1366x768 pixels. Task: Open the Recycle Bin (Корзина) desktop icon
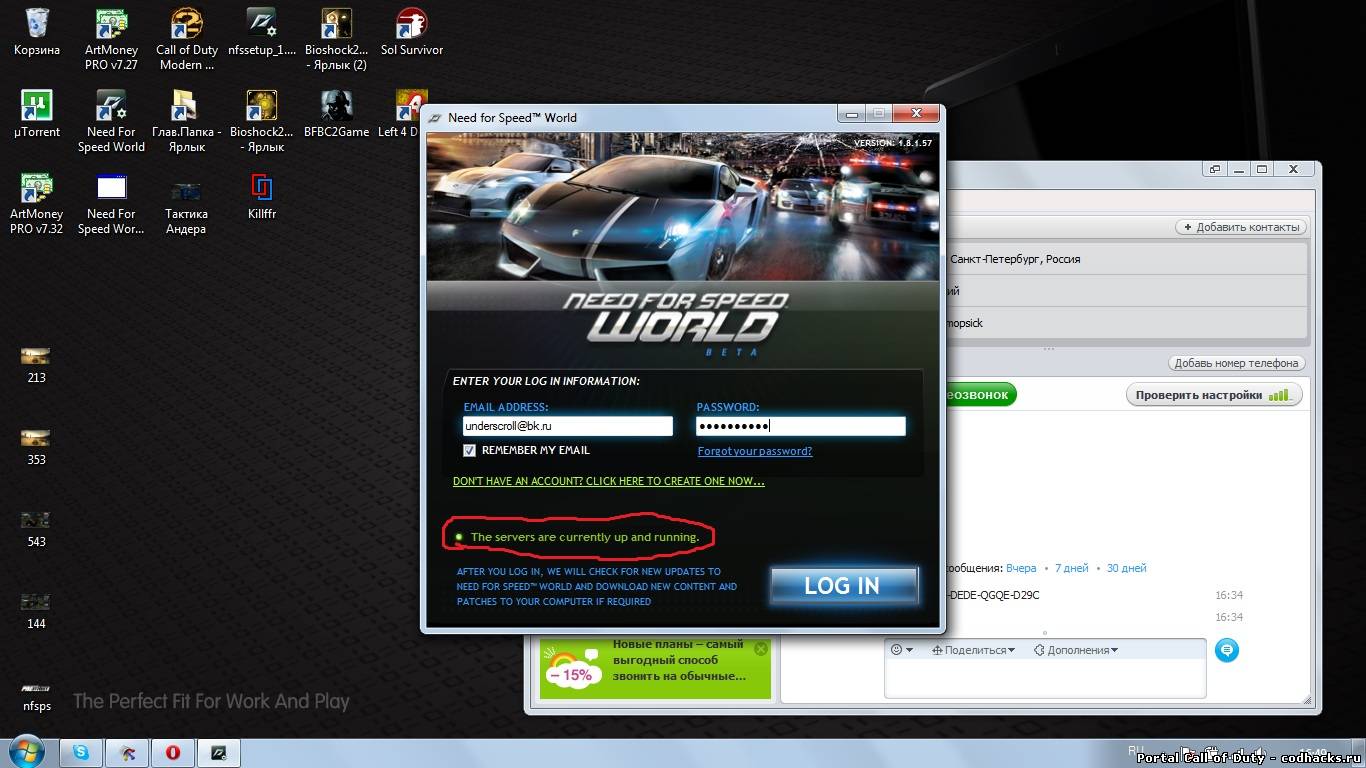(36, 32)
